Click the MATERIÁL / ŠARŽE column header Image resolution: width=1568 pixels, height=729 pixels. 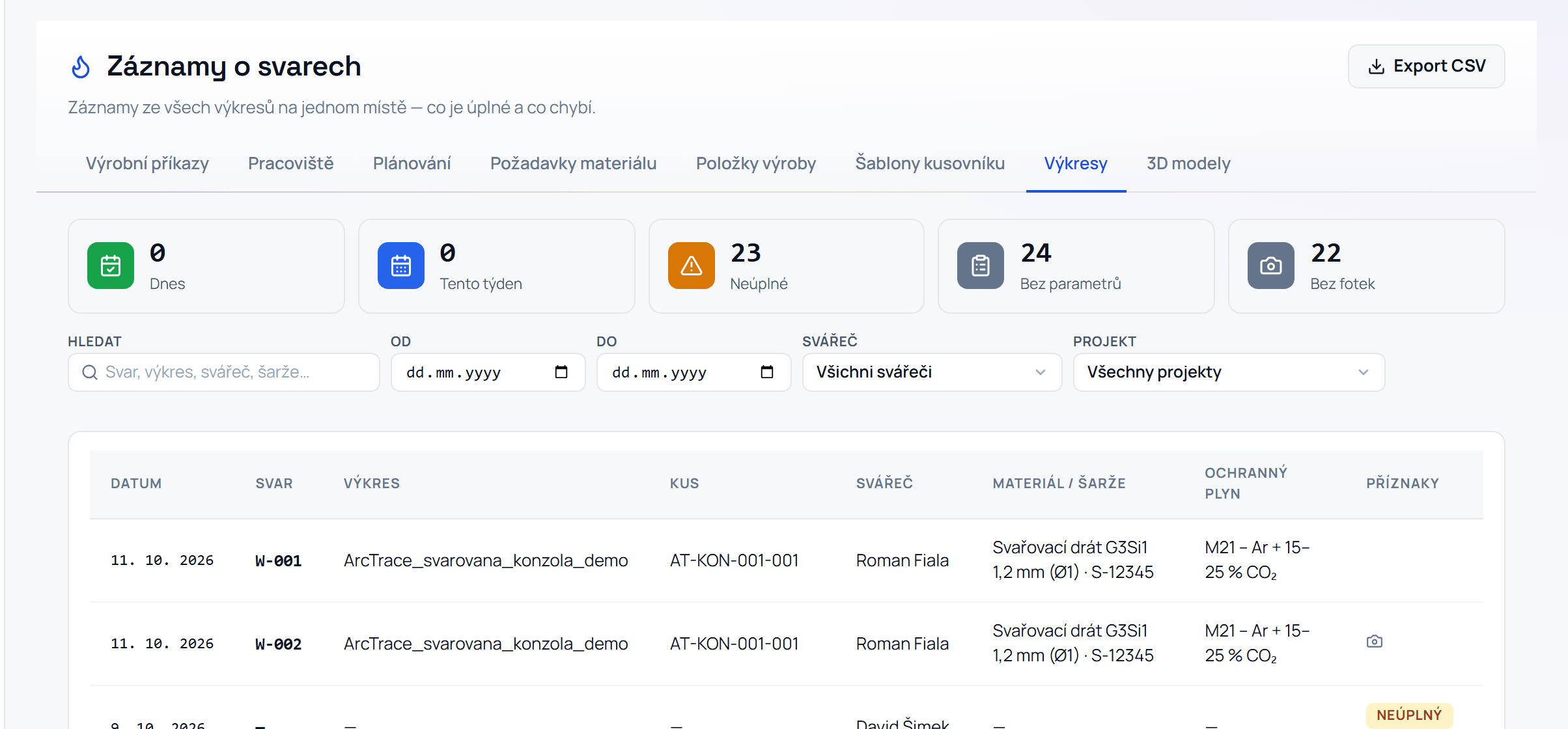1059,484
